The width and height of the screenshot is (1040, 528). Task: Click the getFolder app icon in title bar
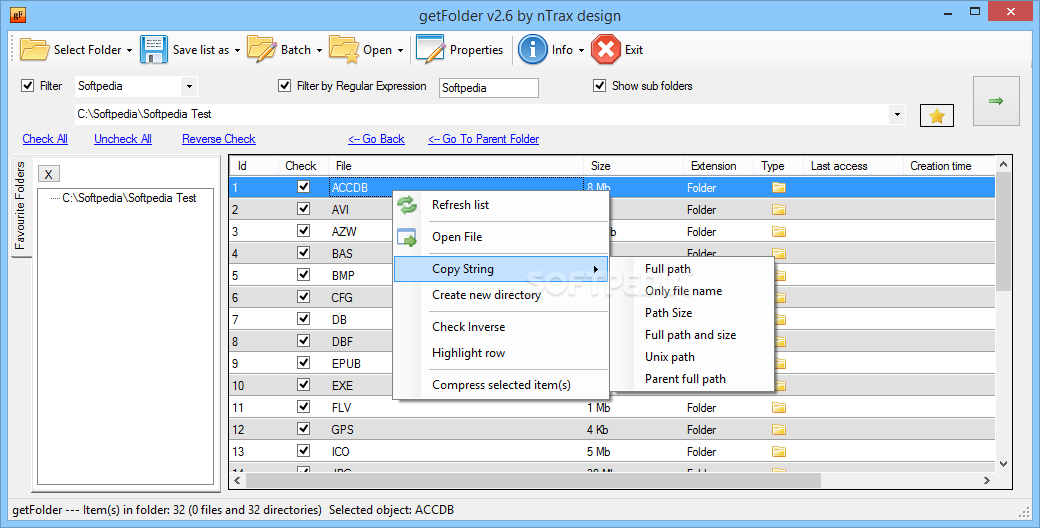18,13
